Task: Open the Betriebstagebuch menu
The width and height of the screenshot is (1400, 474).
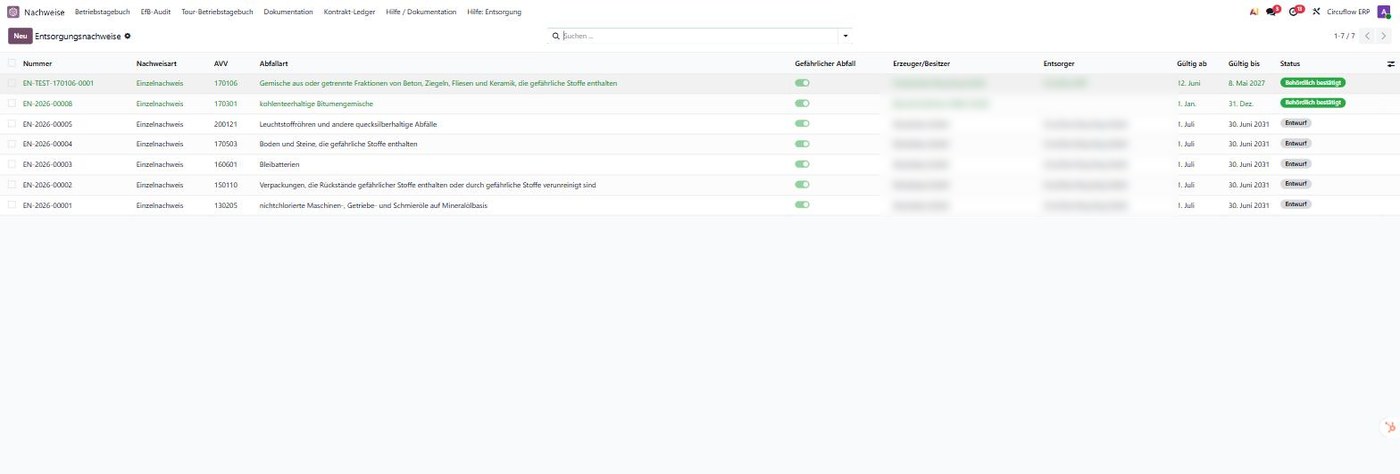Action: point(102,12)
